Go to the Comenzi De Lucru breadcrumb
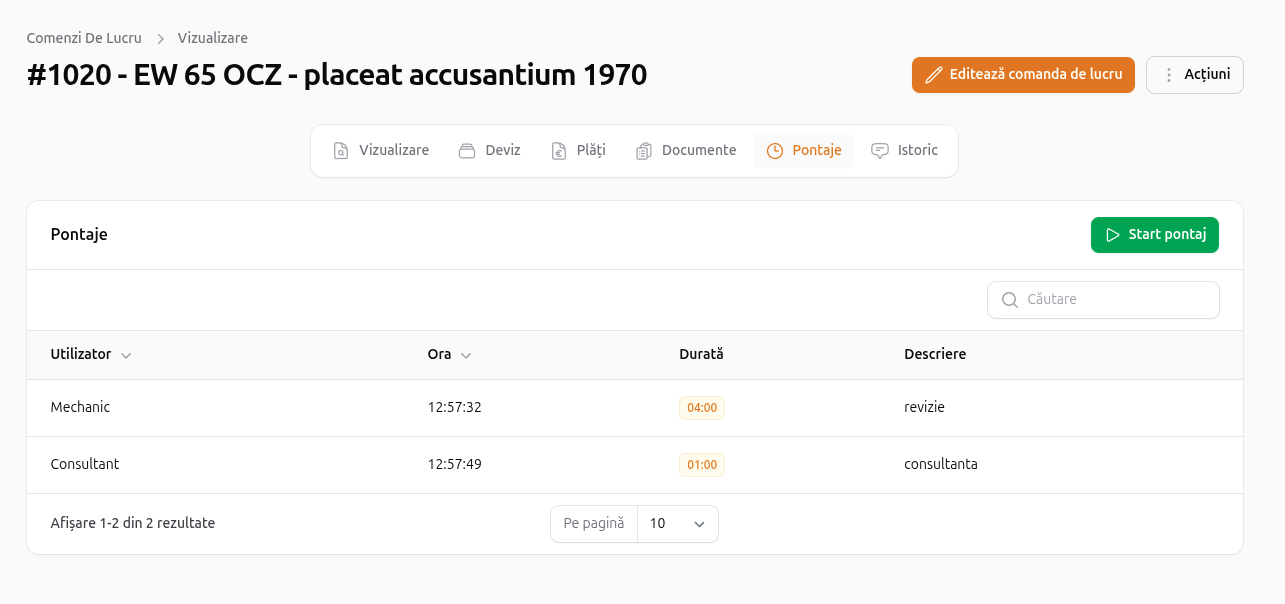This screenshot has width=1285, height=604. pos(84,38)
